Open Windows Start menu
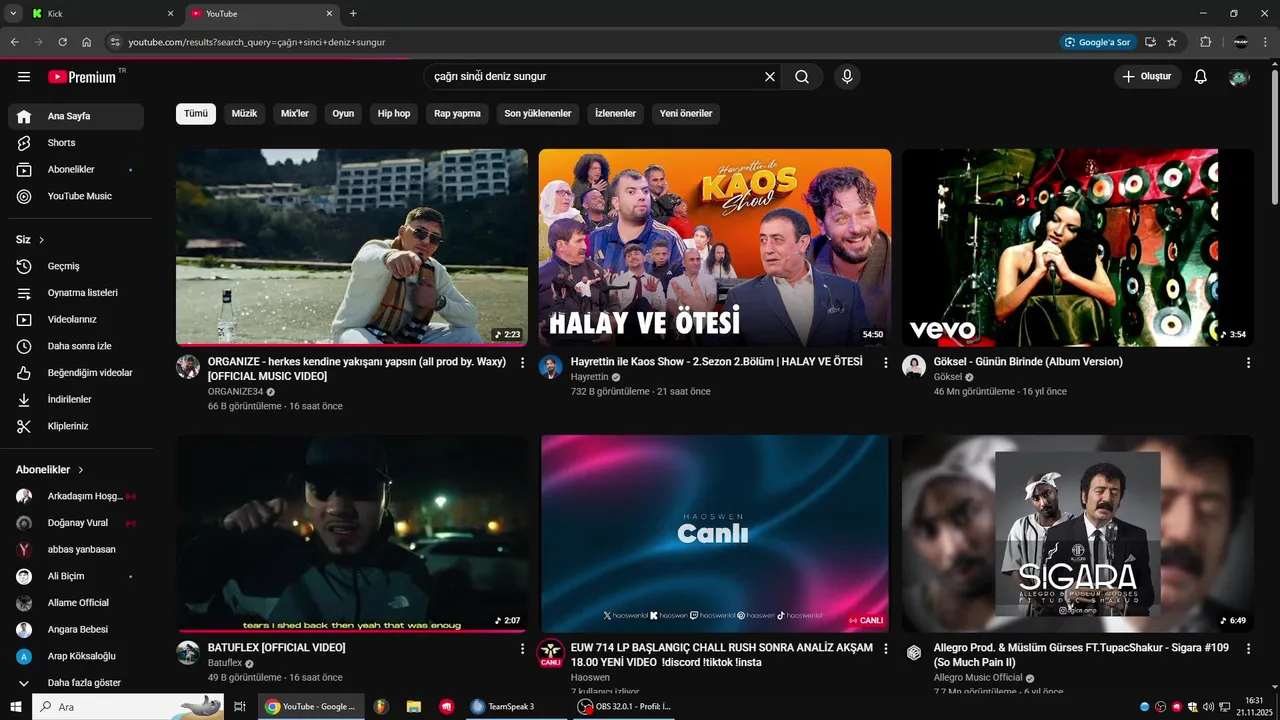This screenshot has width=1280, height=720. (x=14, y=707)
